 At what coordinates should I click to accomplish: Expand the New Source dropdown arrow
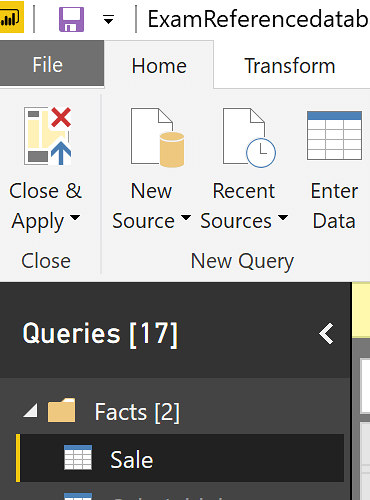[186, 217]
